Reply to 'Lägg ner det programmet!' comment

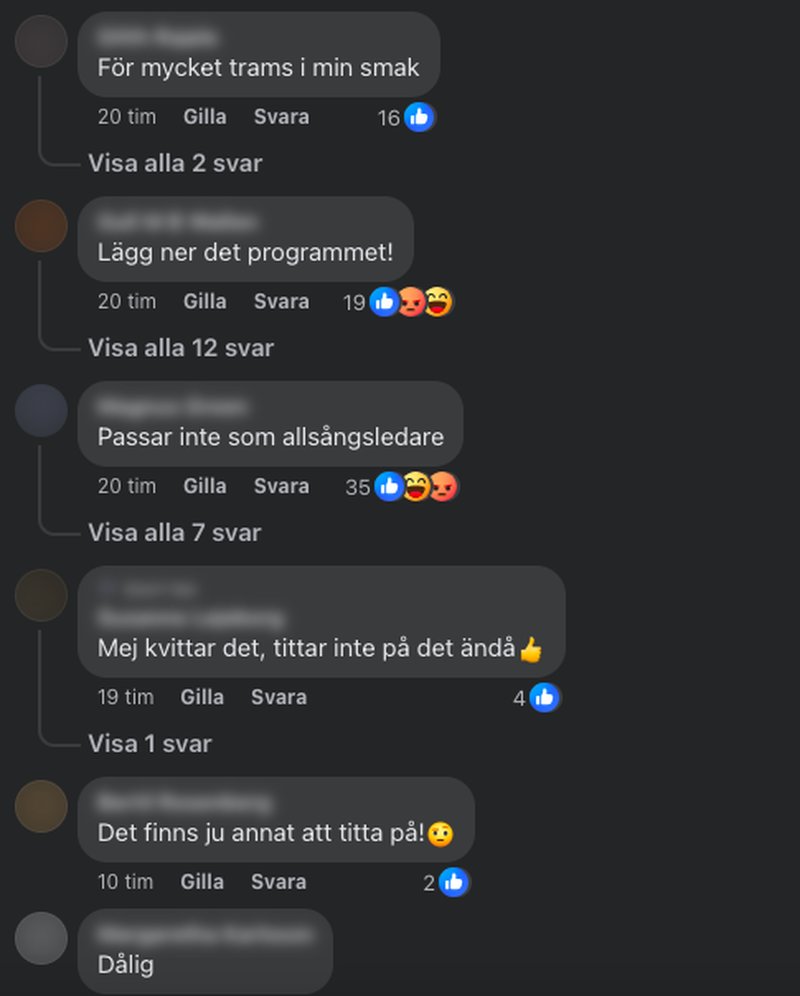pyautogui.click(x=281, y=302)
